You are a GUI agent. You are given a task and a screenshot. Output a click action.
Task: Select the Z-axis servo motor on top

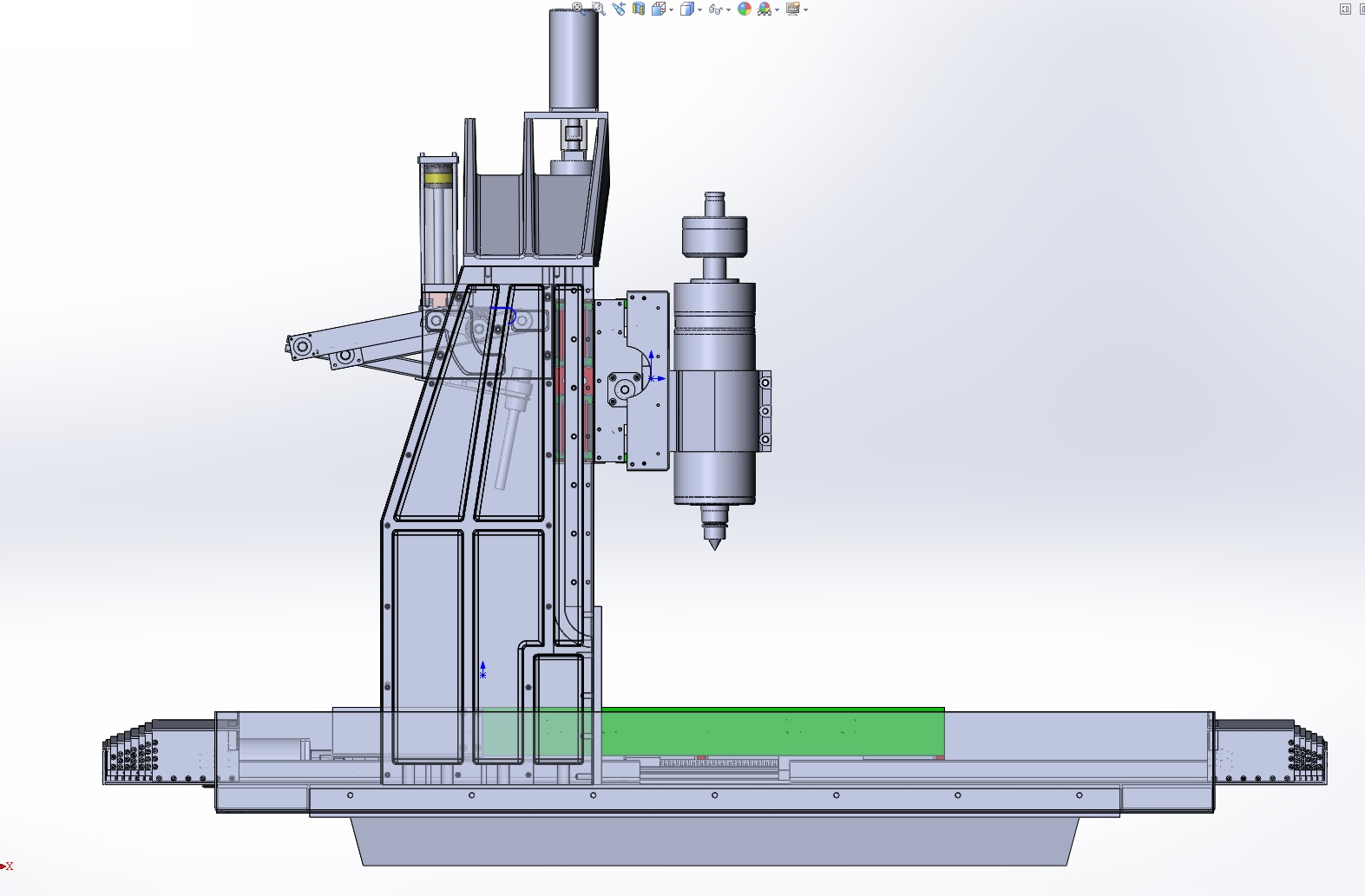574,58
